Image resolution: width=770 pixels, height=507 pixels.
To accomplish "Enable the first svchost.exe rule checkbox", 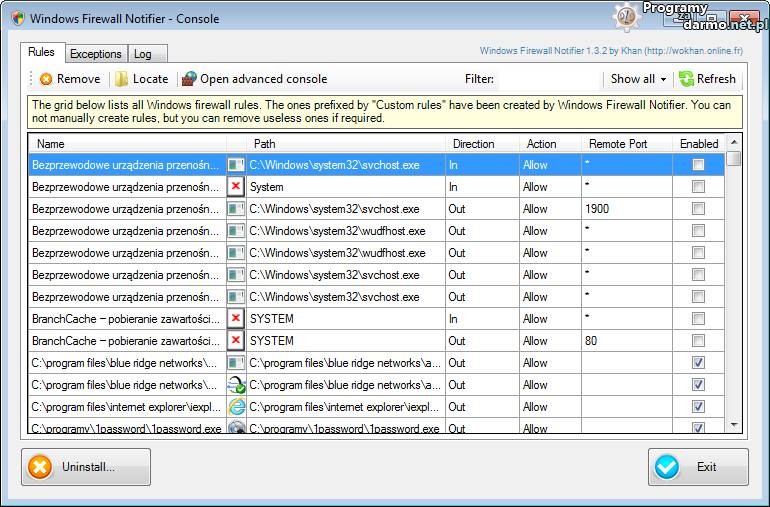I will 698,165.
